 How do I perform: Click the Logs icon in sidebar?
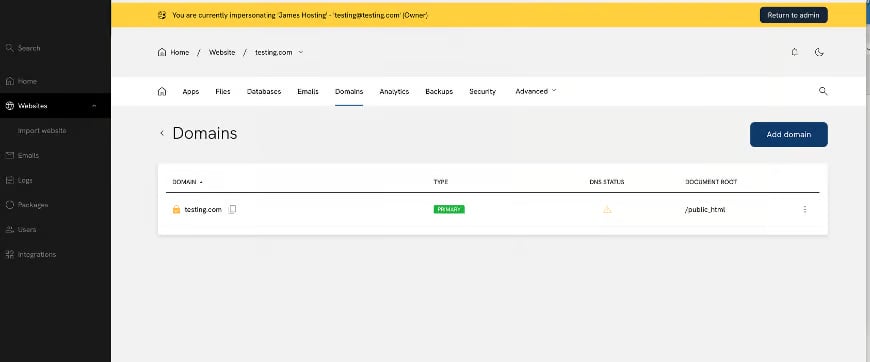coord(9,180)
